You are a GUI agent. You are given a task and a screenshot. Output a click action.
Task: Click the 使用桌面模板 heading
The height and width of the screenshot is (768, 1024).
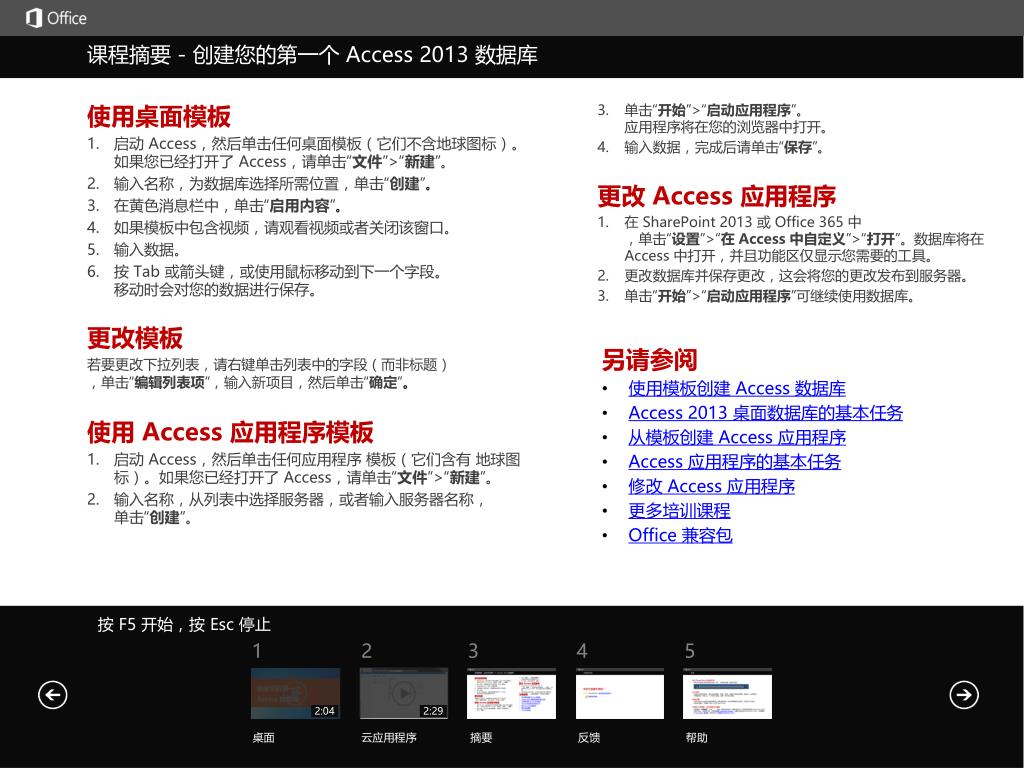click(x=159, y=117)
